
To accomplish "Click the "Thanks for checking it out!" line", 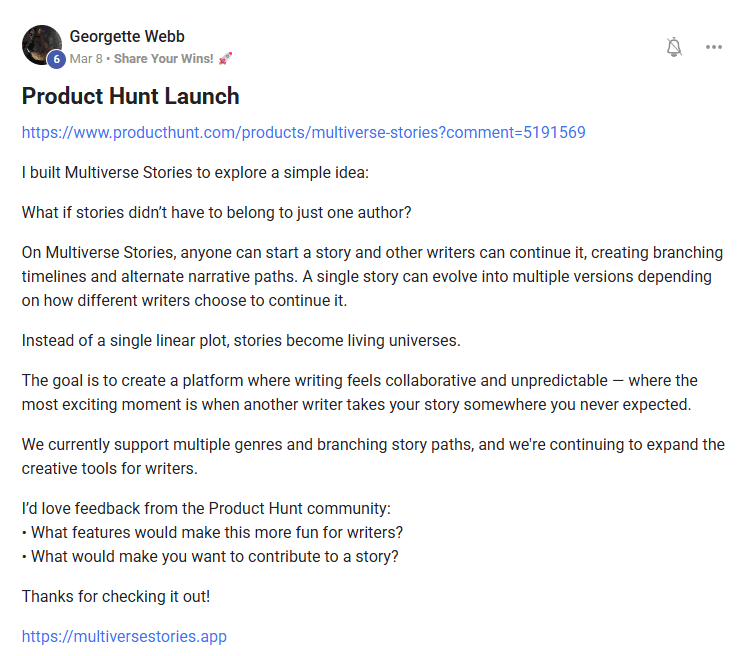I will click(116, 596).
